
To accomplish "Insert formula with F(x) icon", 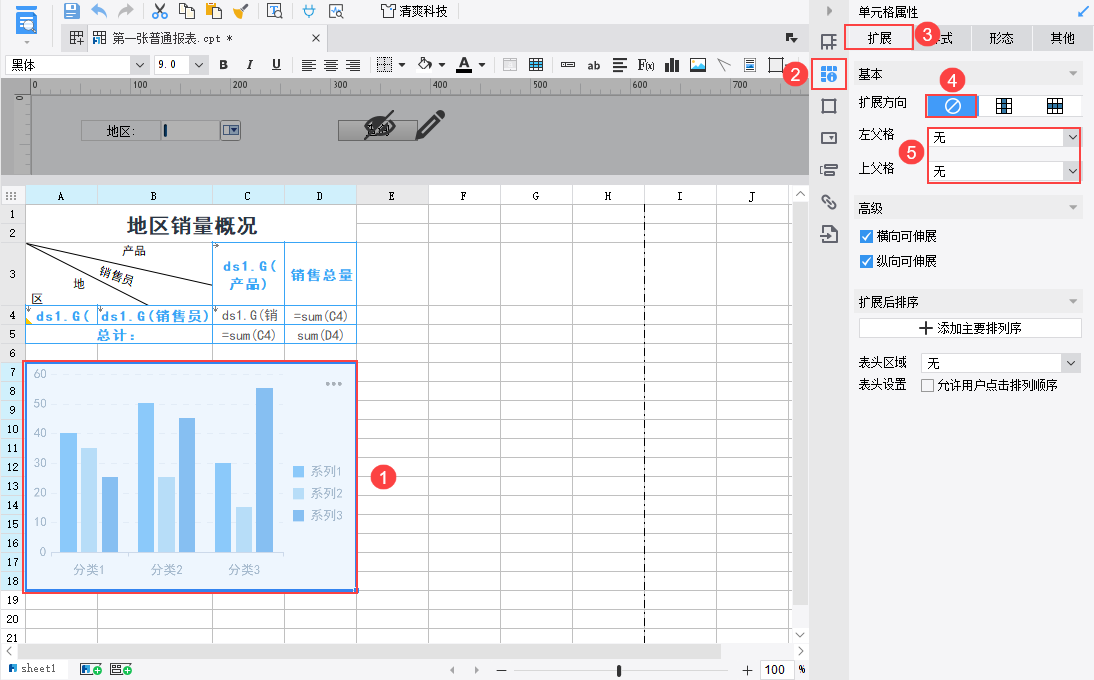I will (645, 65).
